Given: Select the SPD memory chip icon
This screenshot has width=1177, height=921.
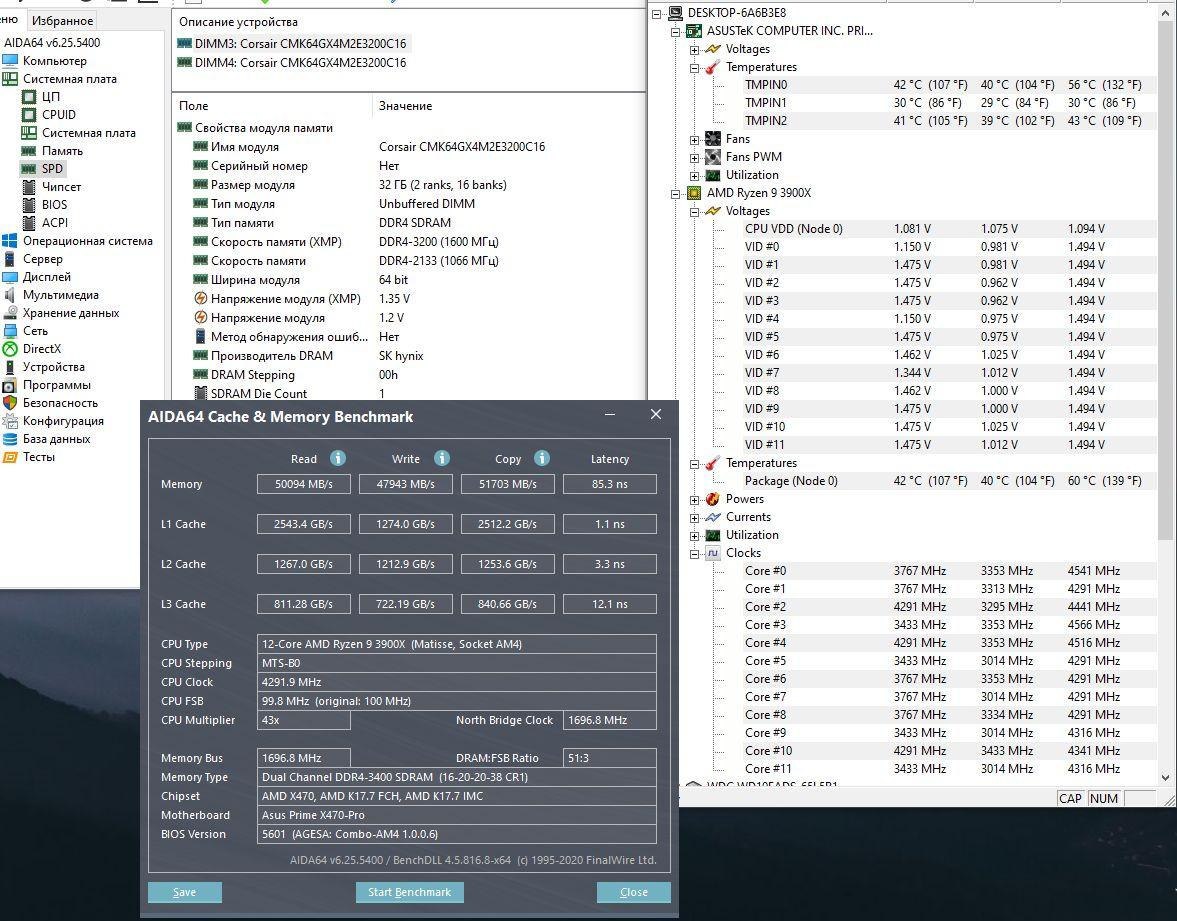Looking at the screenshot, I should [x=29, y=169].
